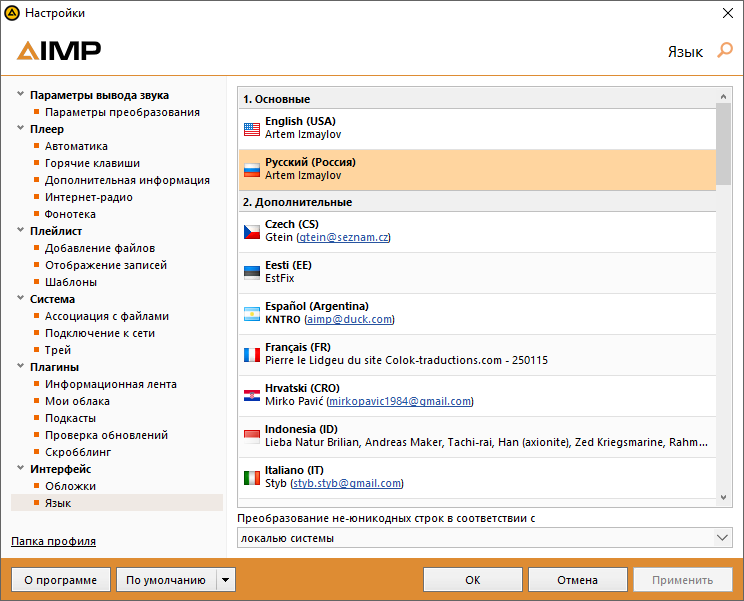744x601 pixels.
Task: Click the orange search magnifier icon
Action: point(725,51)
